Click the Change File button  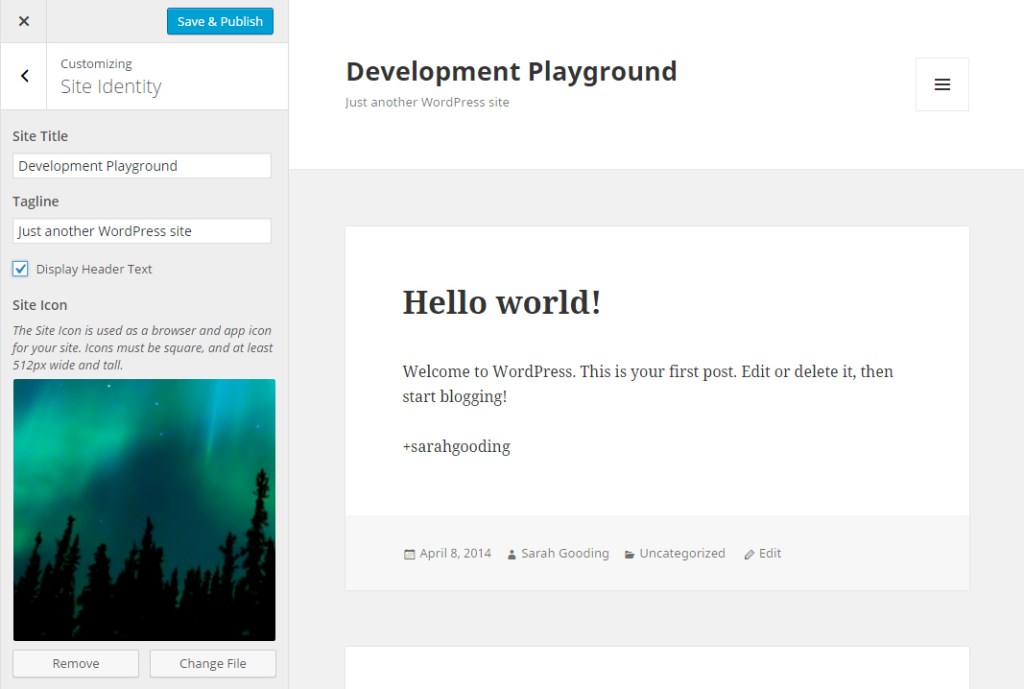[x=212, y=663]
